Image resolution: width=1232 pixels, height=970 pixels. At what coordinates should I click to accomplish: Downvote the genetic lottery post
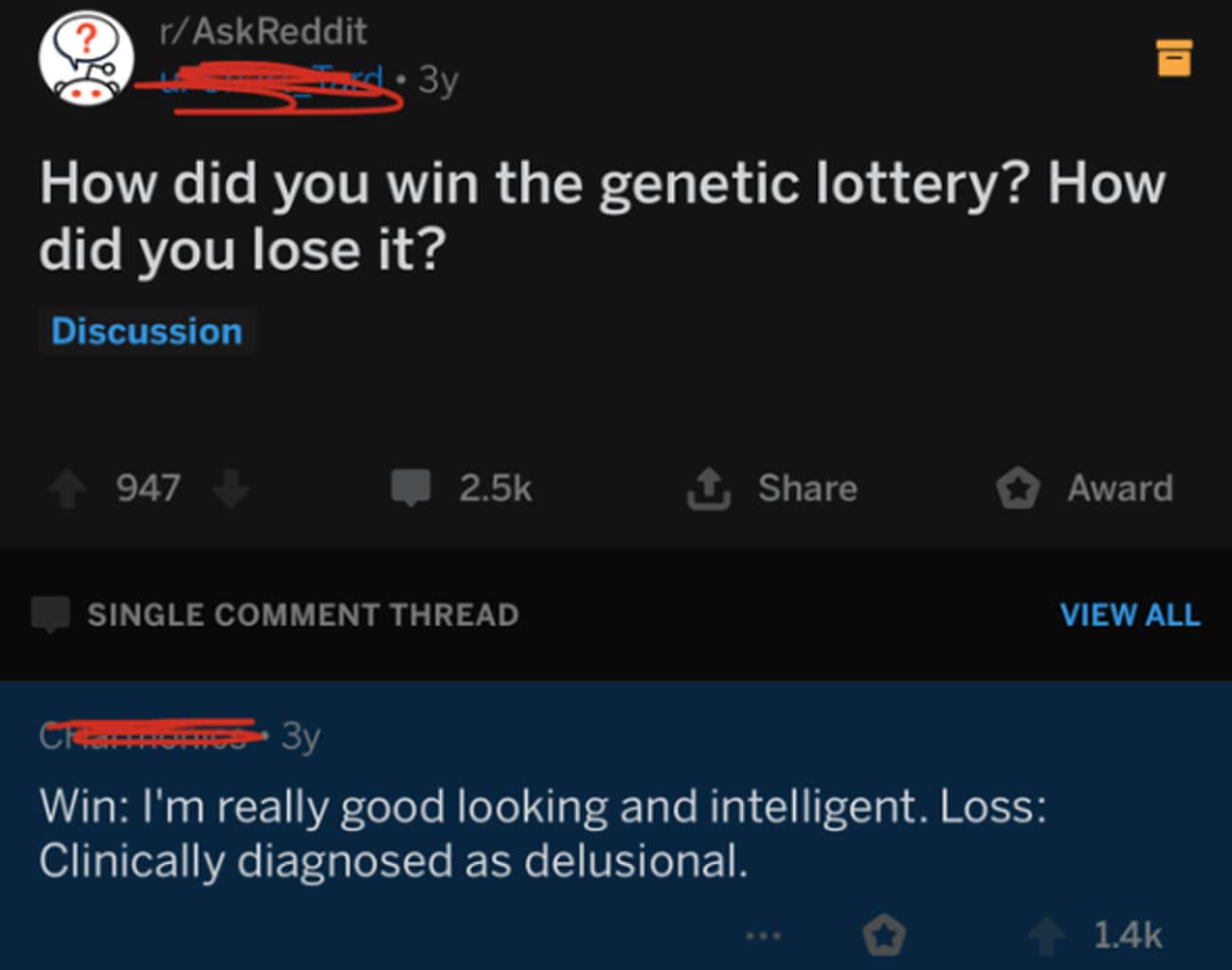tap(230, 490)
